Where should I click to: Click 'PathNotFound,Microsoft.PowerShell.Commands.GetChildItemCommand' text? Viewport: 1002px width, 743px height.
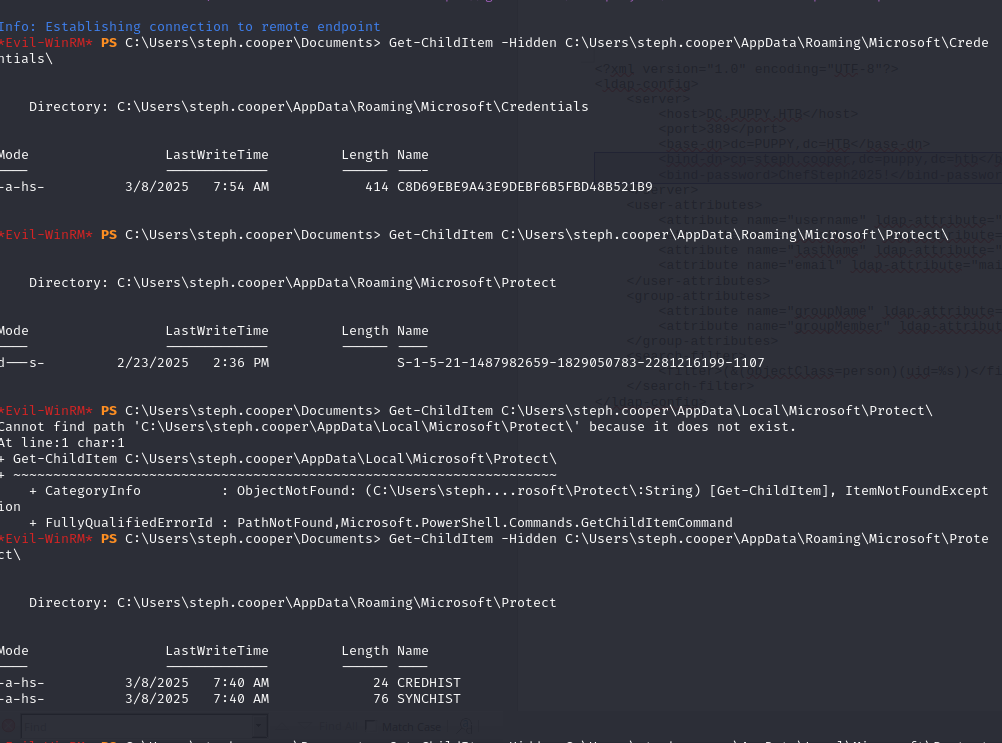pyautogui.click(x=485, y=523)
